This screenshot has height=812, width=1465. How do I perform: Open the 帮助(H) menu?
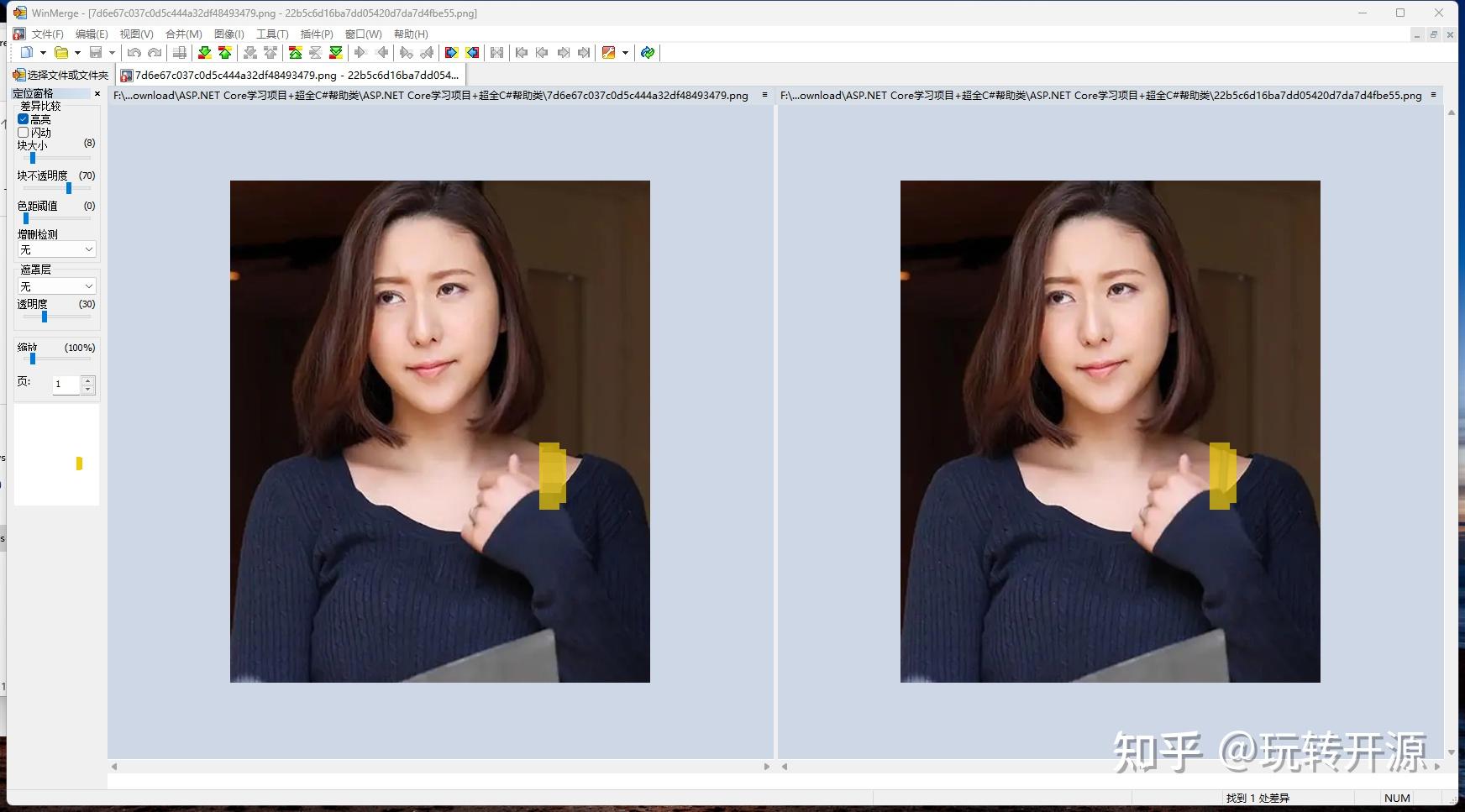click(x=411, y=34)
